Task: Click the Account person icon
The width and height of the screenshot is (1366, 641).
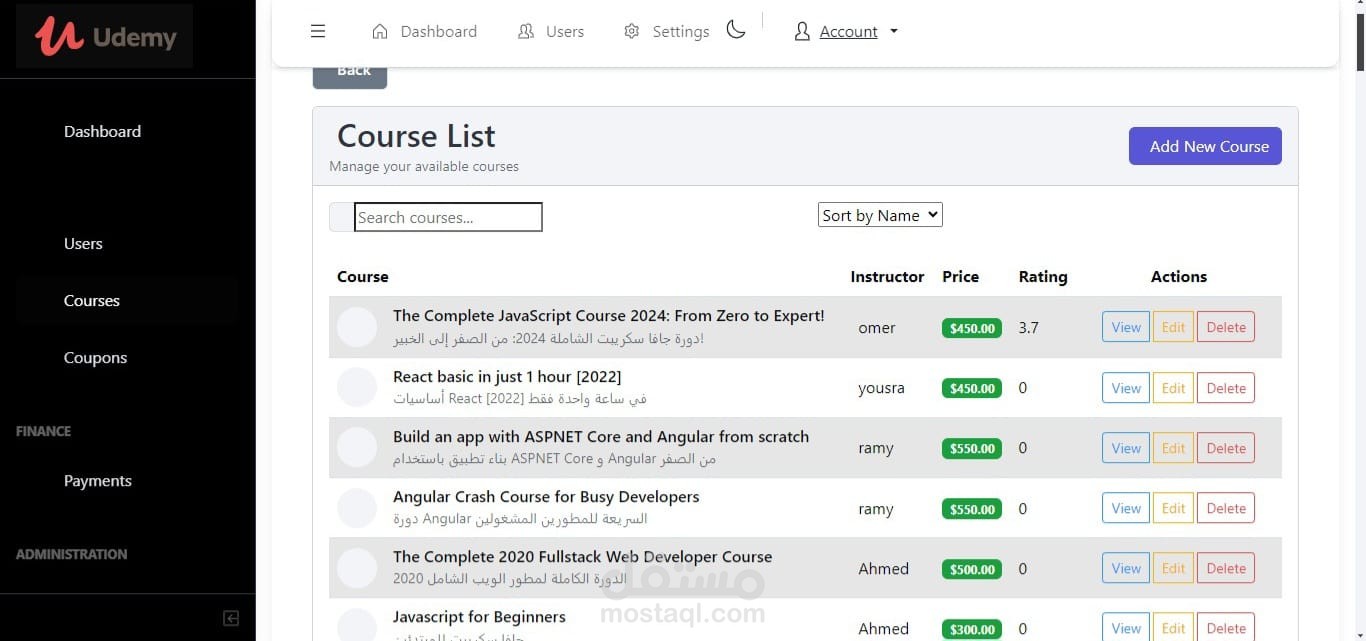Action: (802, 32)
